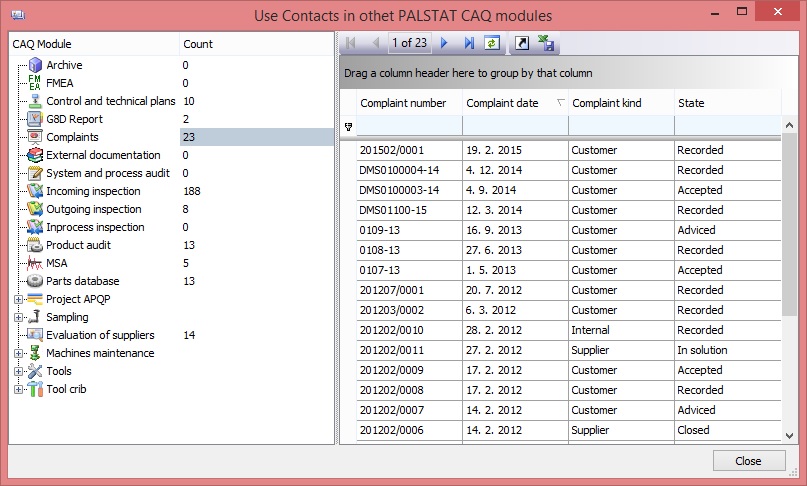
Task: Sort by Complaint date column header
Action: tap(515, 103)
